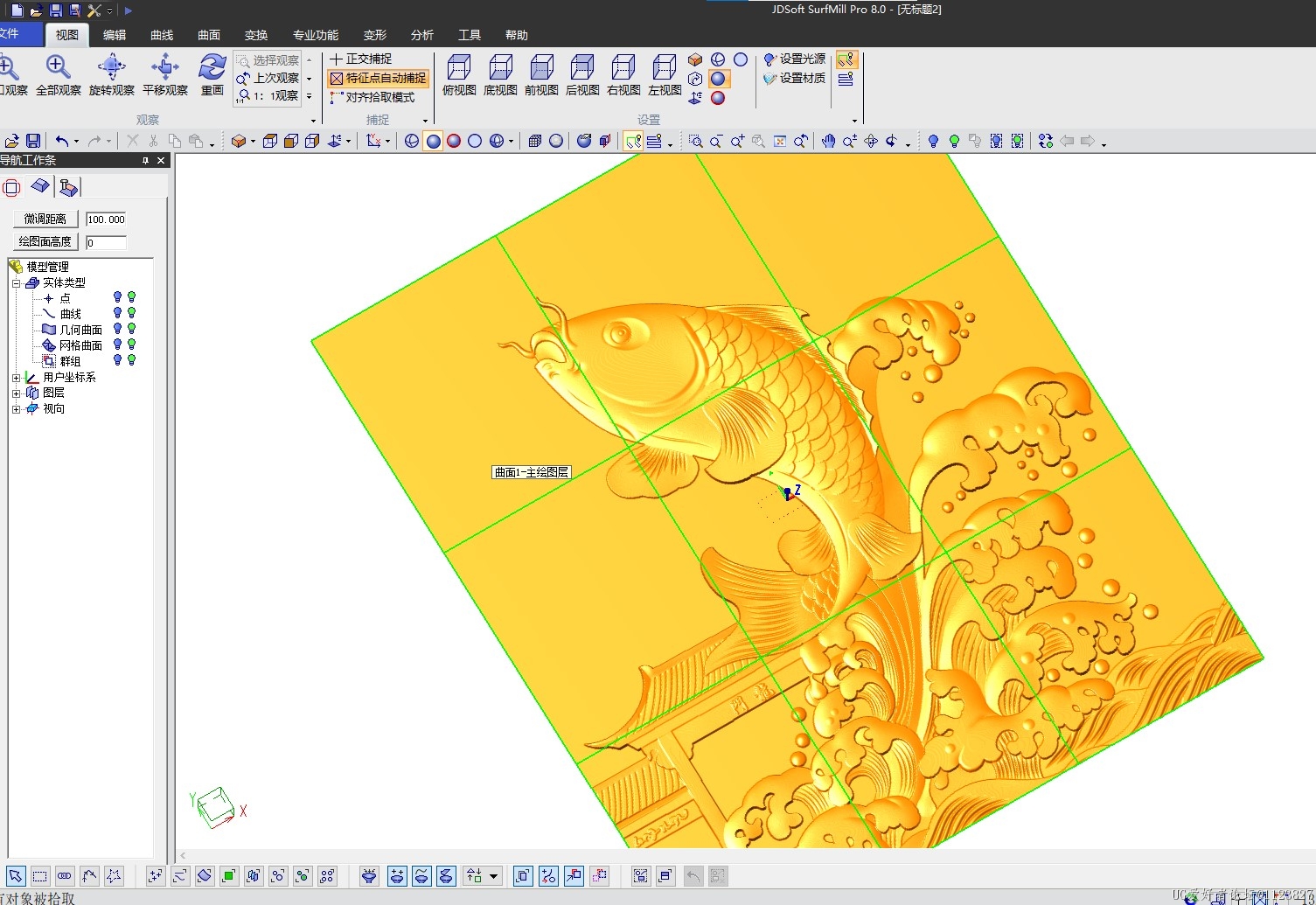
Task: Click 上次观察 previous view button
Action: (268, 78)
